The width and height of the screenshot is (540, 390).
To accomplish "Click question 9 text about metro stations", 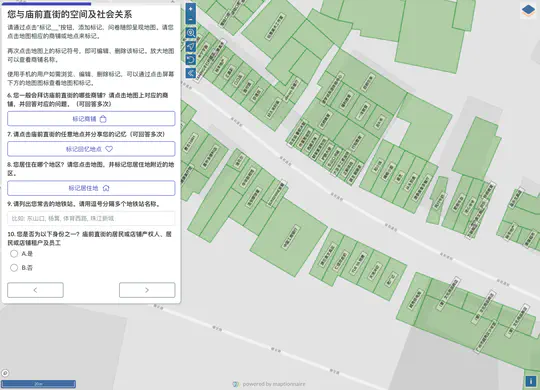I will tap(84, 204).
